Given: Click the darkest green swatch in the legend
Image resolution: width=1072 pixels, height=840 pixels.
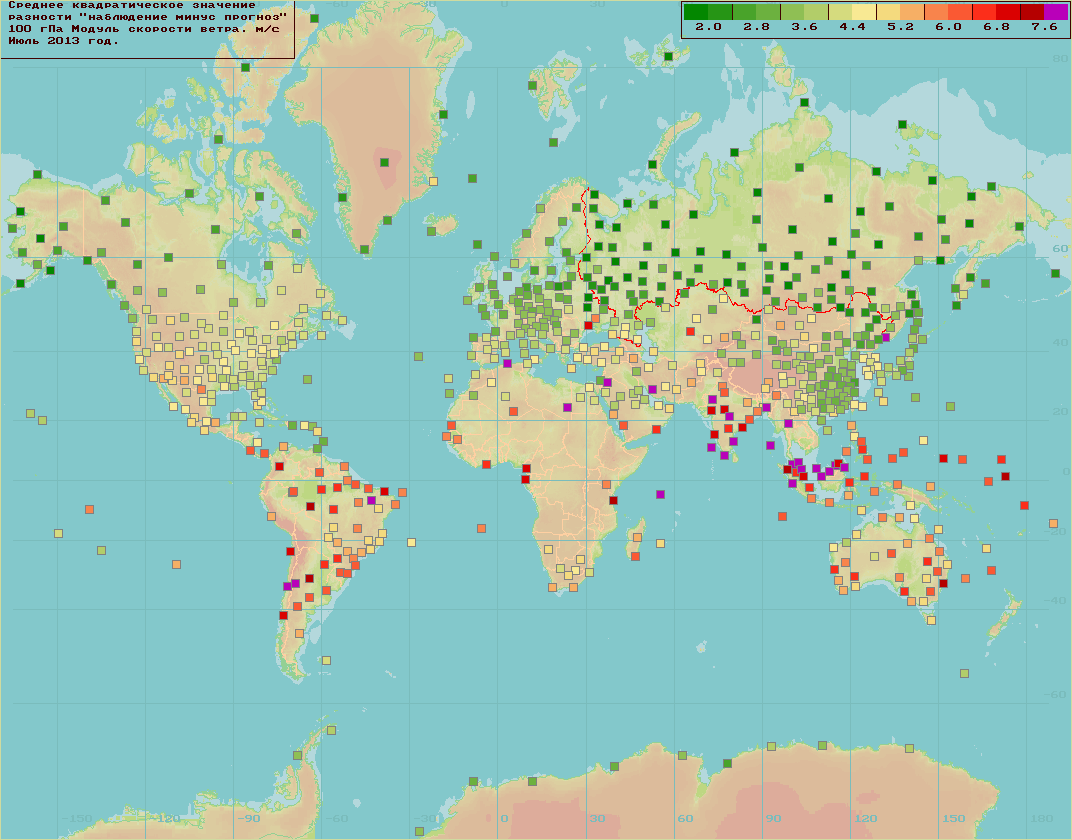Looking at the screenshot, I should [x=696, y=12].
